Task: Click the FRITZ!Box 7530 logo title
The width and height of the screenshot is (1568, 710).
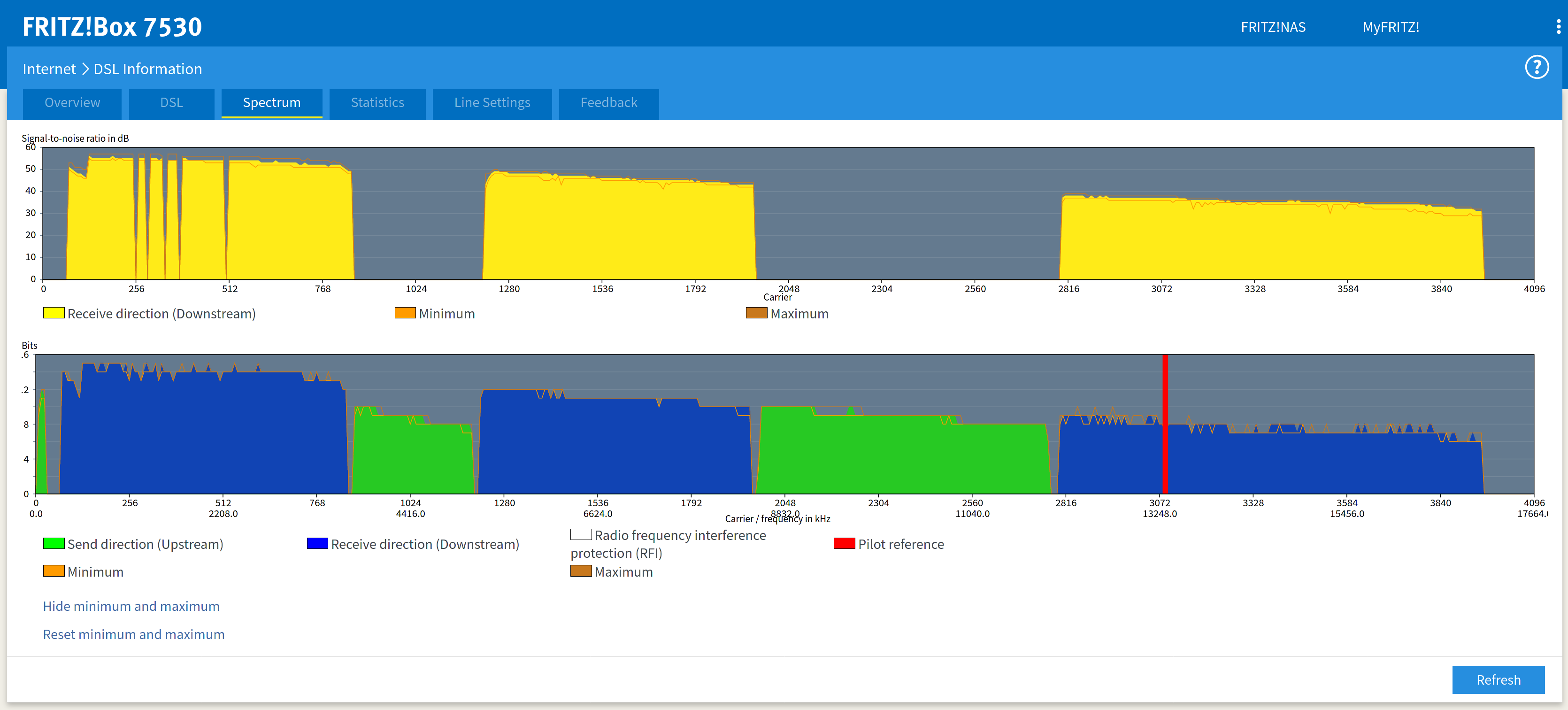Action: point(112,27)
